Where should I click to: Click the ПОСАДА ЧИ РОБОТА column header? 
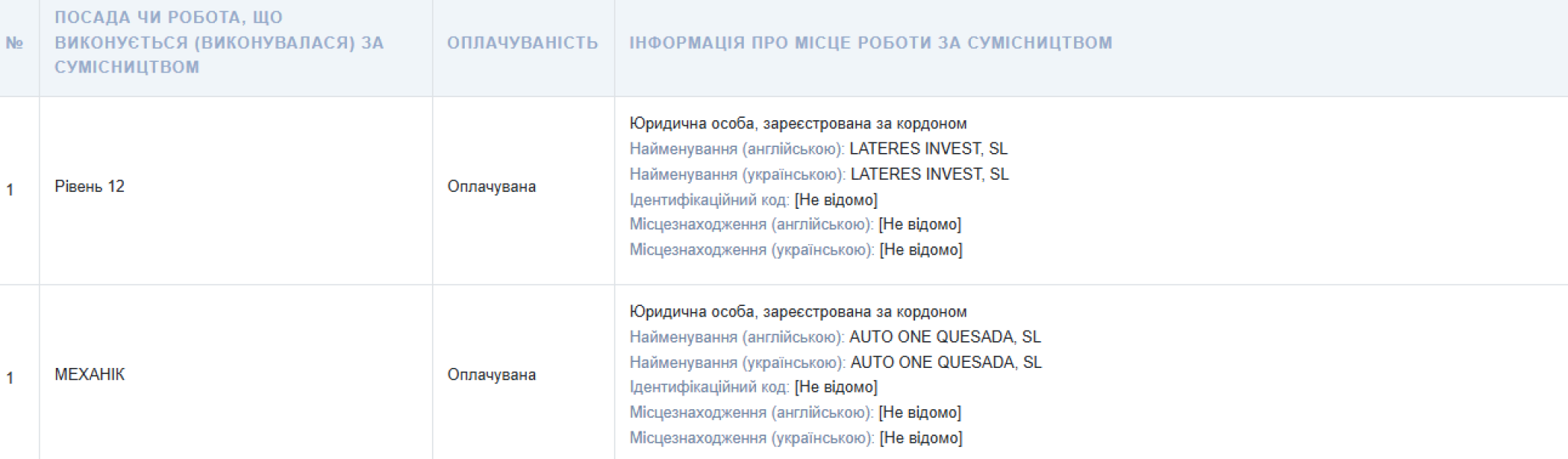[219, 42]
